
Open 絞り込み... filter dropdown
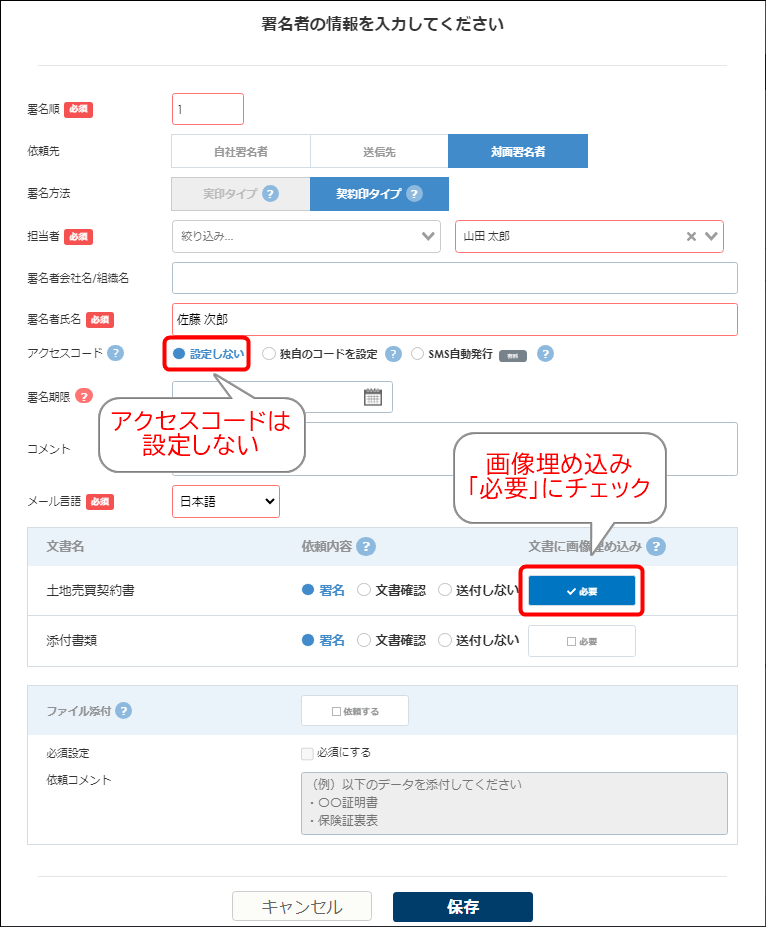point(306,236)
